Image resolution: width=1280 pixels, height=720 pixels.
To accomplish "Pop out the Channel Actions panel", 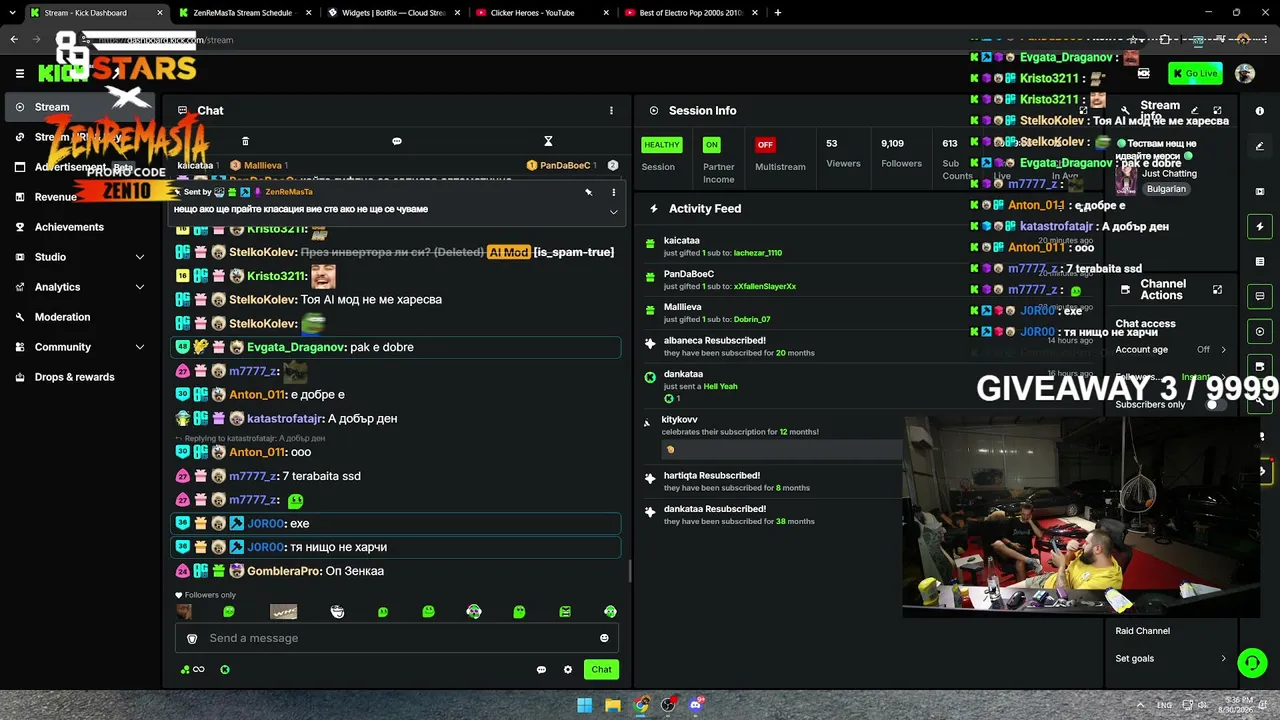I will coord(1217,290).
